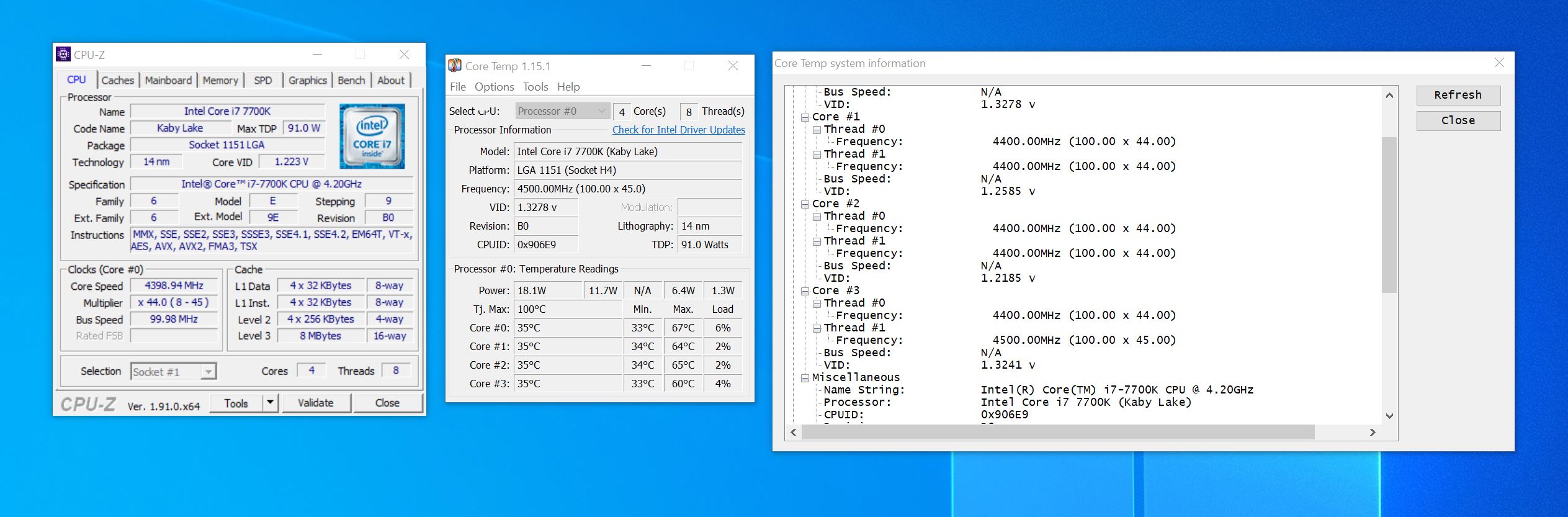Minimize the CPU-Z window
This screenshot has width=1568, height=517.
pyautogui.click(x=317, y=54)
